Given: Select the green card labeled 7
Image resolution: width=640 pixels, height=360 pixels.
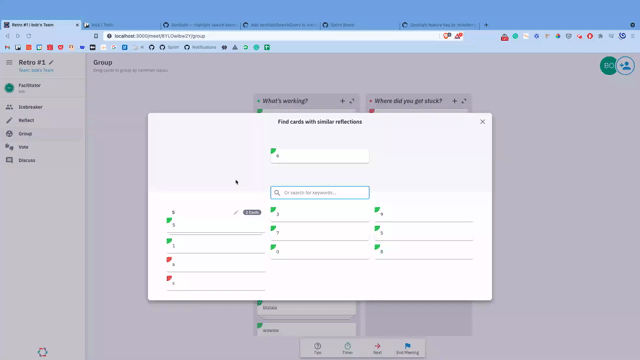Looking at the screenshot, I should (x=320, y=233).
